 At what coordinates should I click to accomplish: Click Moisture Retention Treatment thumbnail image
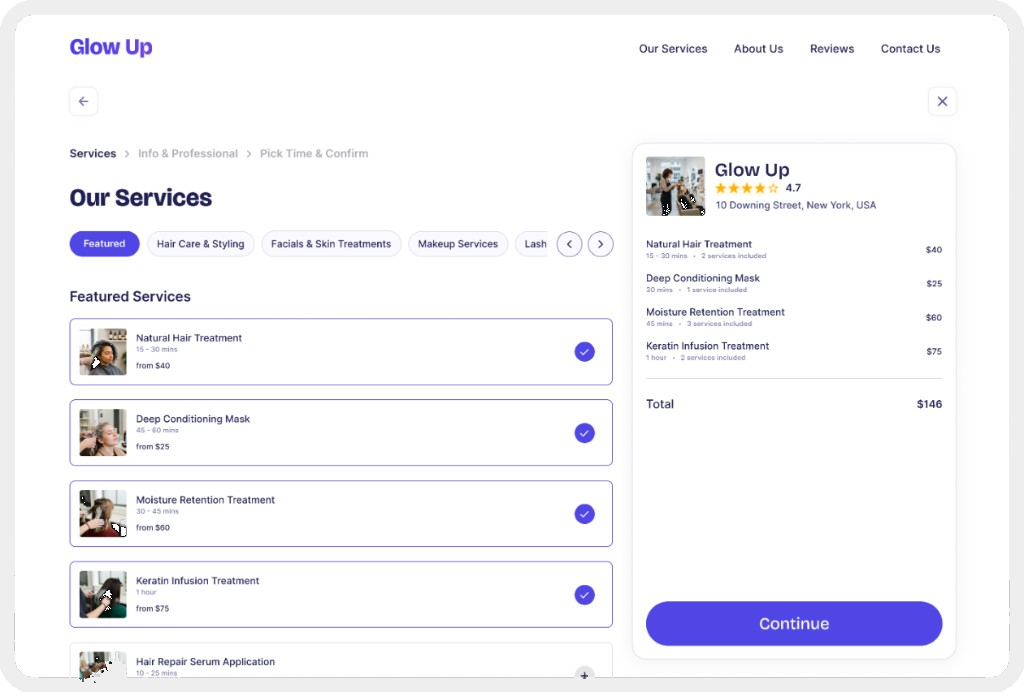[103, 514]
